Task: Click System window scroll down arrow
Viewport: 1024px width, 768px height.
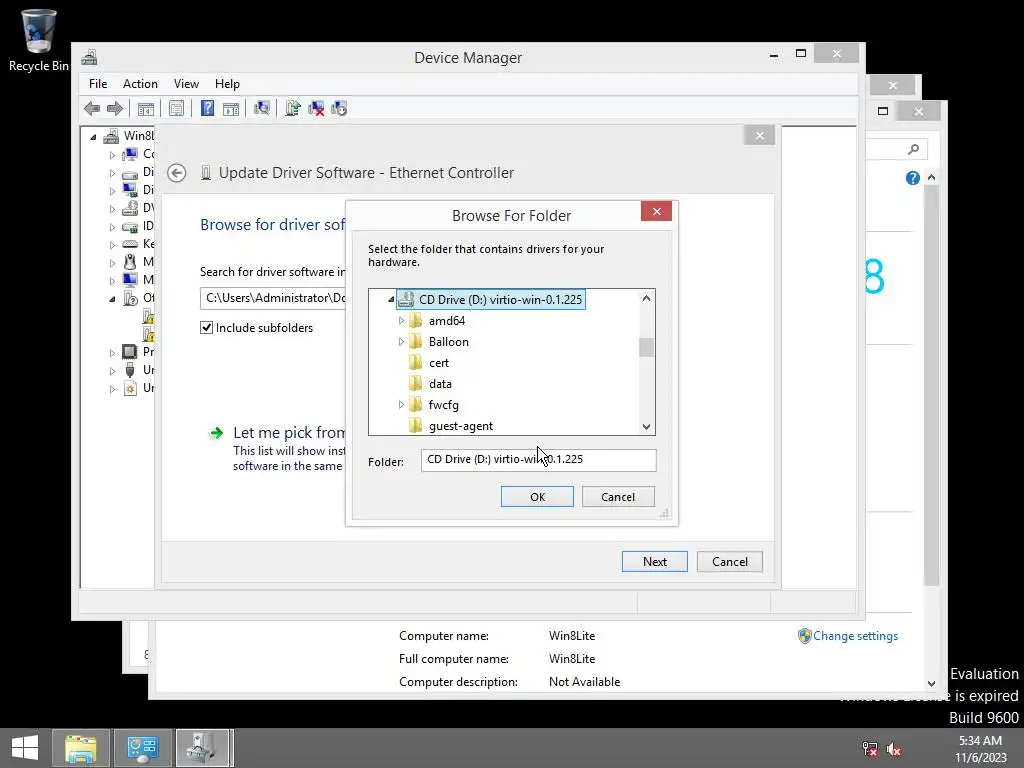Action: 931,684
